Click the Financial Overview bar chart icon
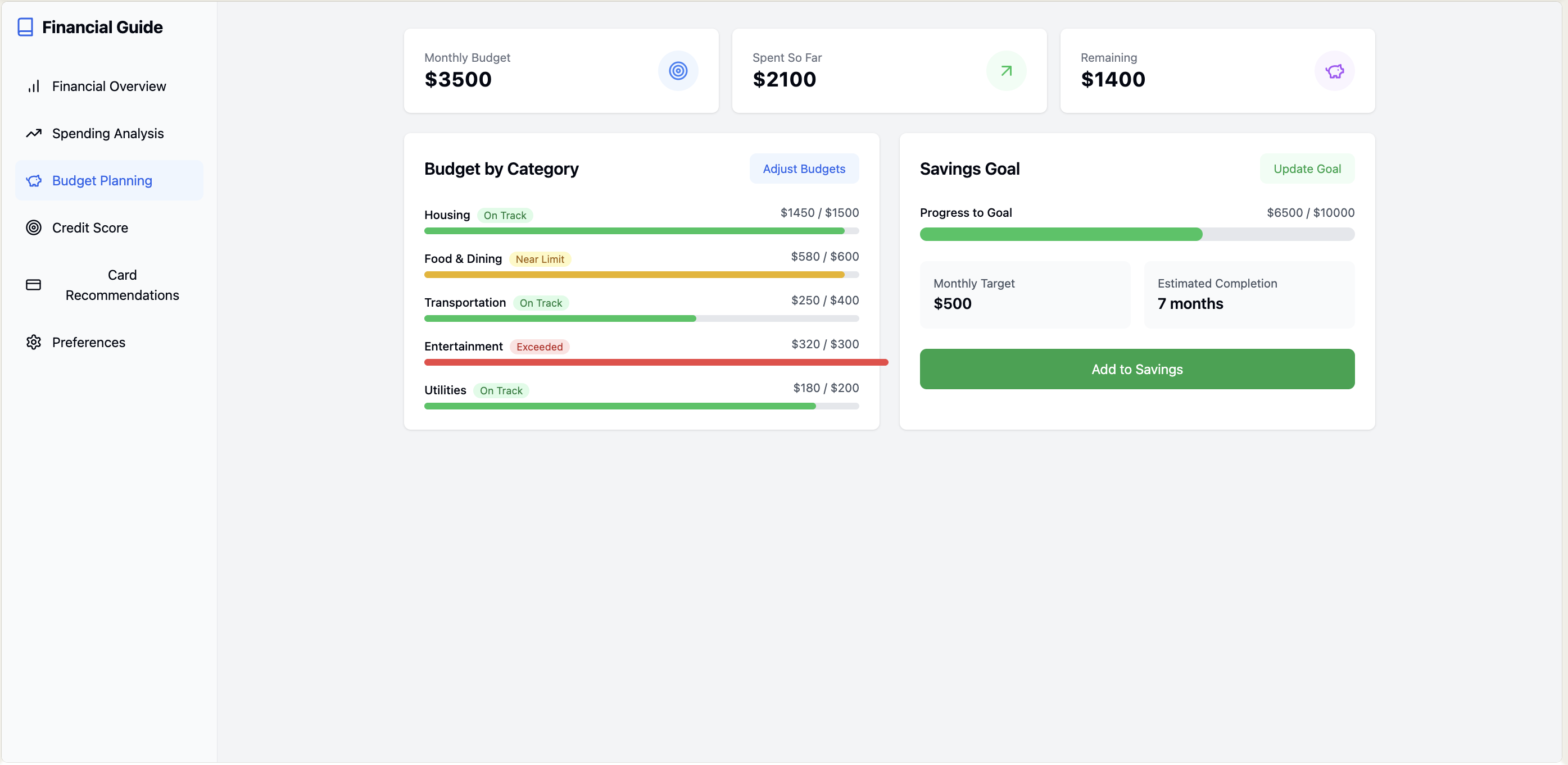 [34, 86]
